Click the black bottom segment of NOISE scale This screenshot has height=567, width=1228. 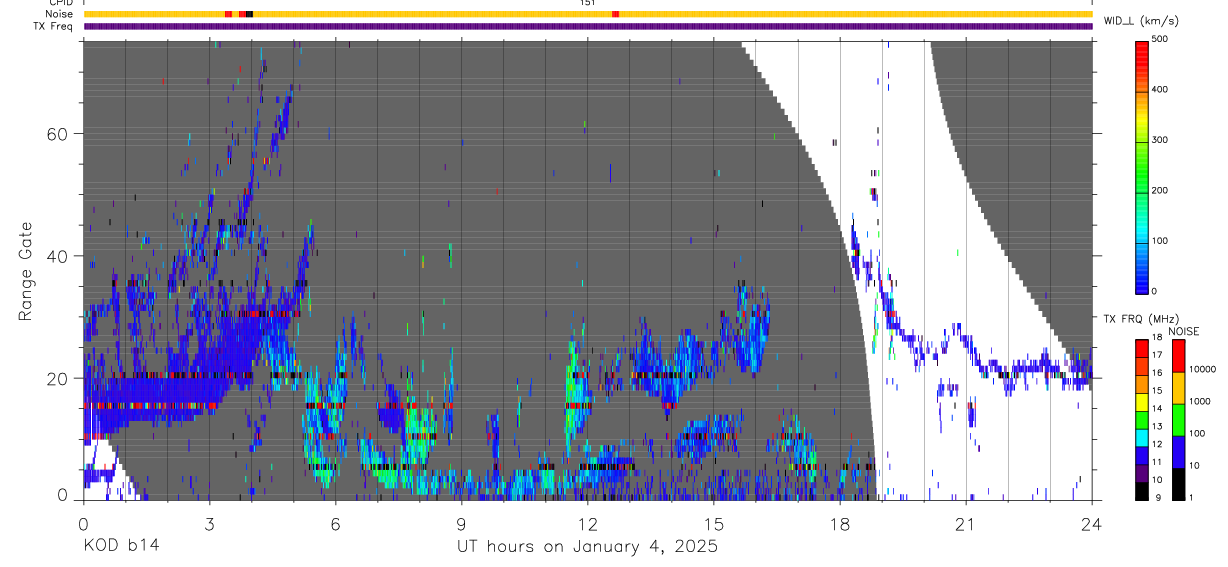[x=1178, y=483]
